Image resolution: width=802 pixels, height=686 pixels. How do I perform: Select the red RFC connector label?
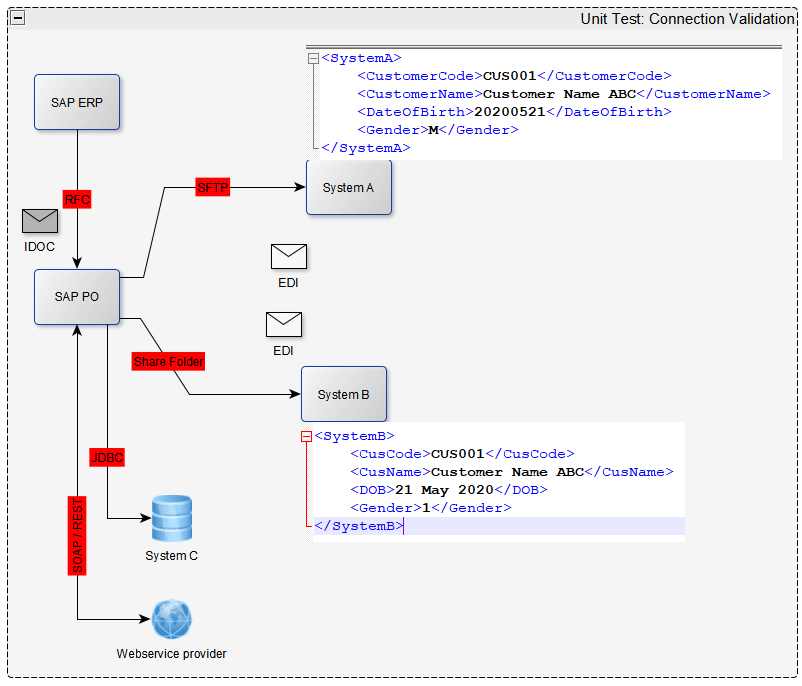pos(77,200)
